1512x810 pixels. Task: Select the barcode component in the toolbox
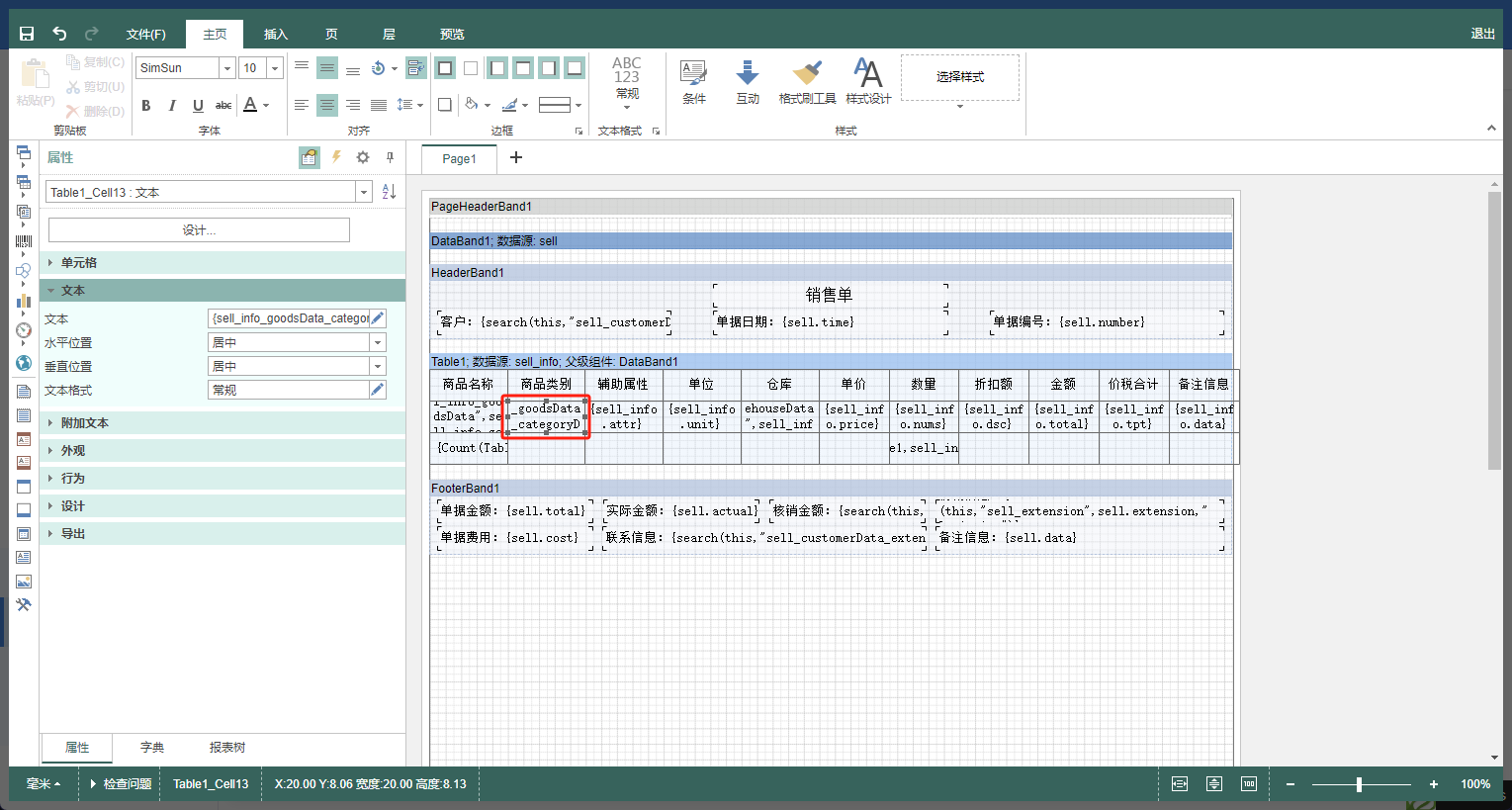pyautogui.click(x=24, y=241)
